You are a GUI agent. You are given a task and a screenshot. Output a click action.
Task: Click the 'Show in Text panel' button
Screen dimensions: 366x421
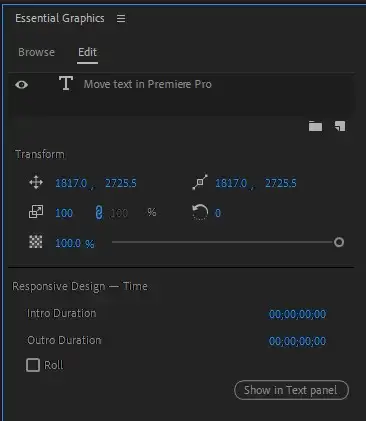[x=291, y=390]
